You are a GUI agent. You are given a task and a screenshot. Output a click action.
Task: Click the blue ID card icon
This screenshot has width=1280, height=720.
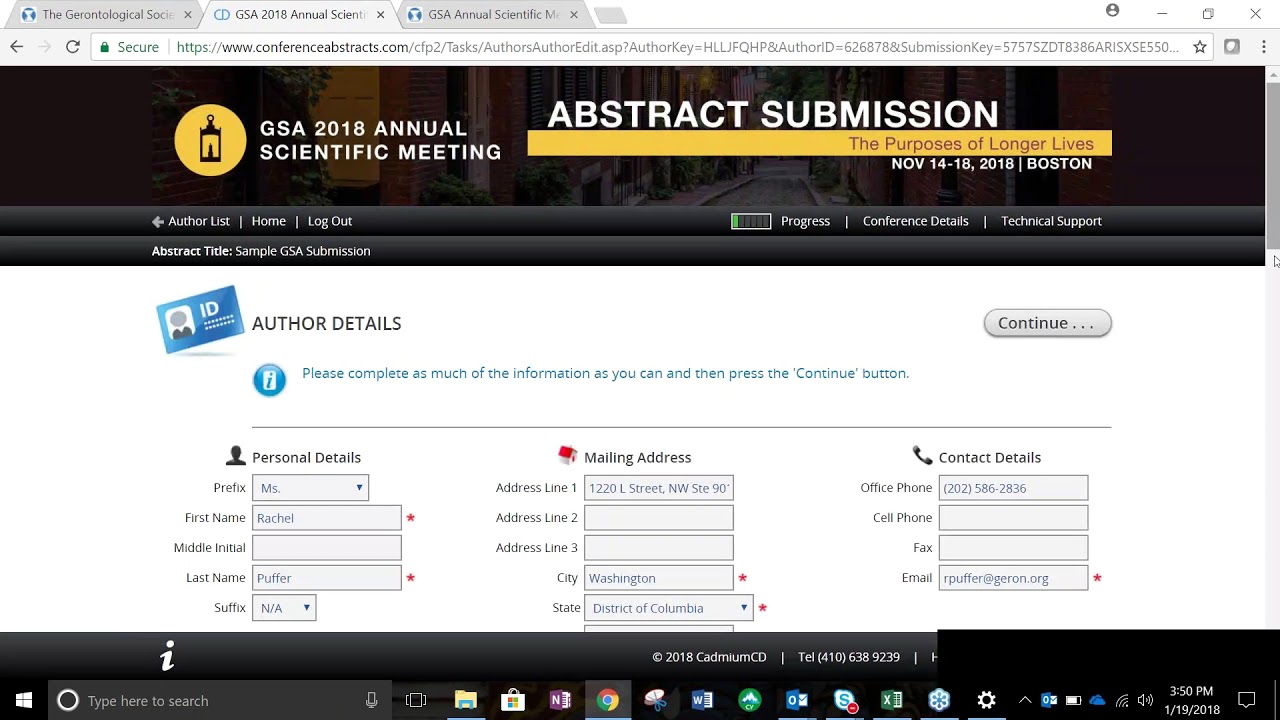point(200,321)
